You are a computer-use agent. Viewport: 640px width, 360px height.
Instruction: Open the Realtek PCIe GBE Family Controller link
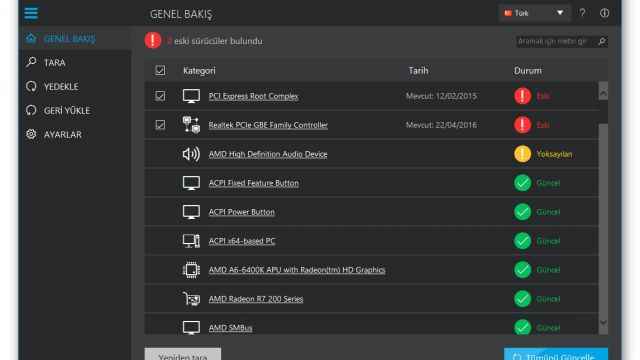click(268, 125)
